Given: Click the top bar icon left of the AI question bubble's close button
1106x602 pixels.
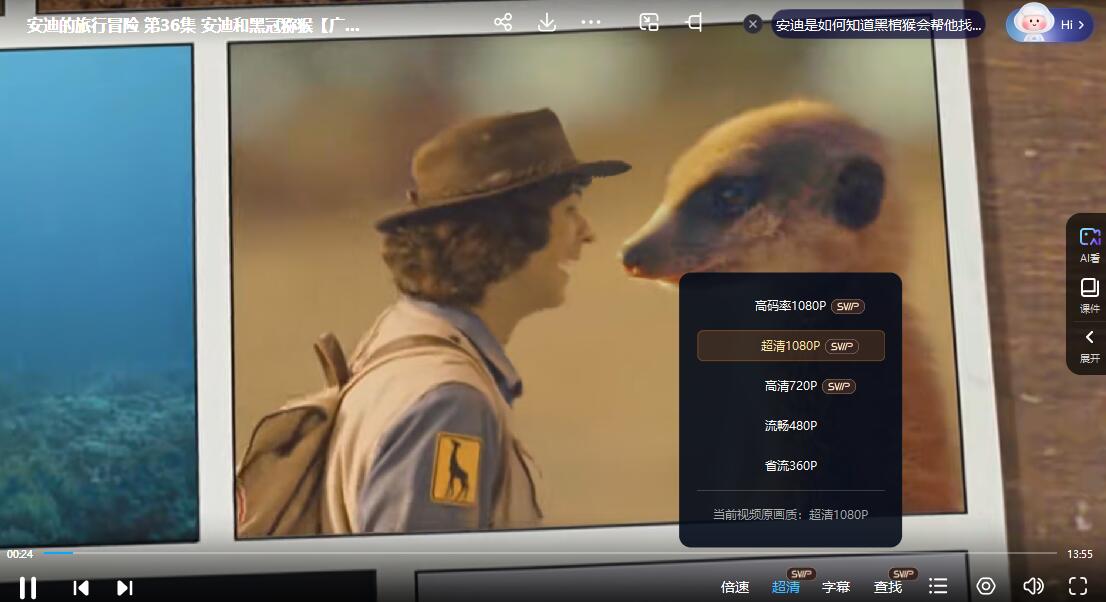Looking at the screenshot, I should click(x=694, y=23).
